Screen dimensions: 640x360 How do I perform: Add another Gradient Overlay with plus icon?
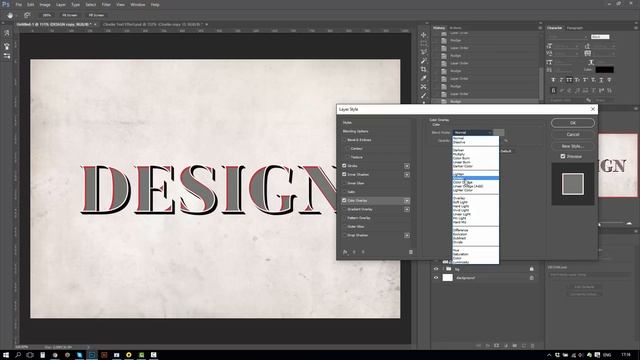click(407, 209)
